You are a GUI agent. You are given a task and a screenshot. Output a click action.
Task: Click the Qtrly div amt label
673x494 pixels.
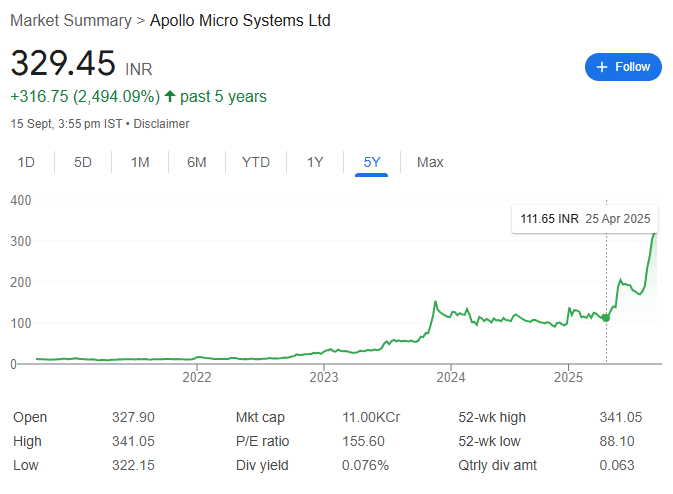tap(497, 465)
